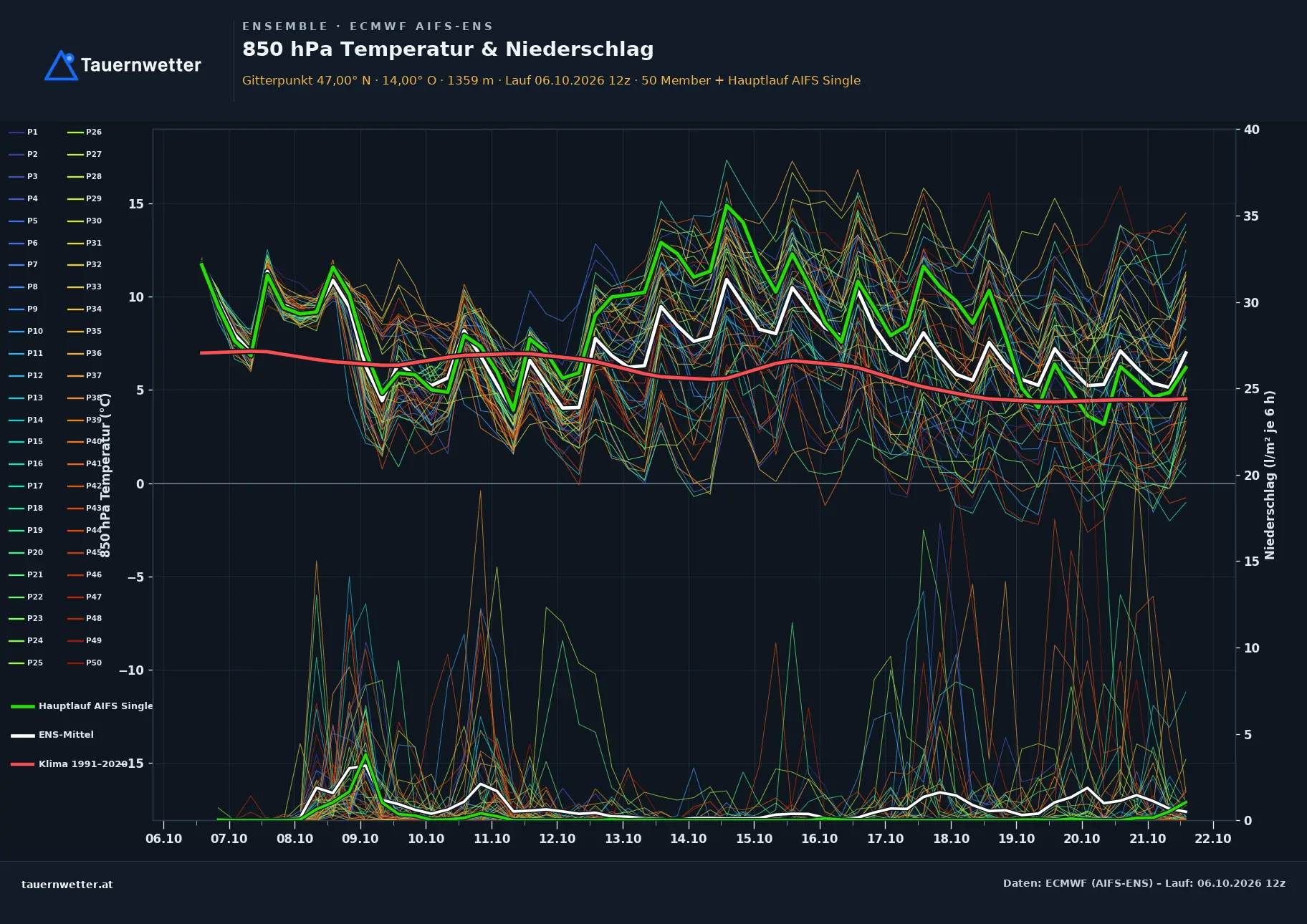Viewport: 1307px width, 924px height.
Task: Click the 'Niederschlag (l/m² je 6 h)' axis label
Action: pyautogui.click(x=1270, y=475)
